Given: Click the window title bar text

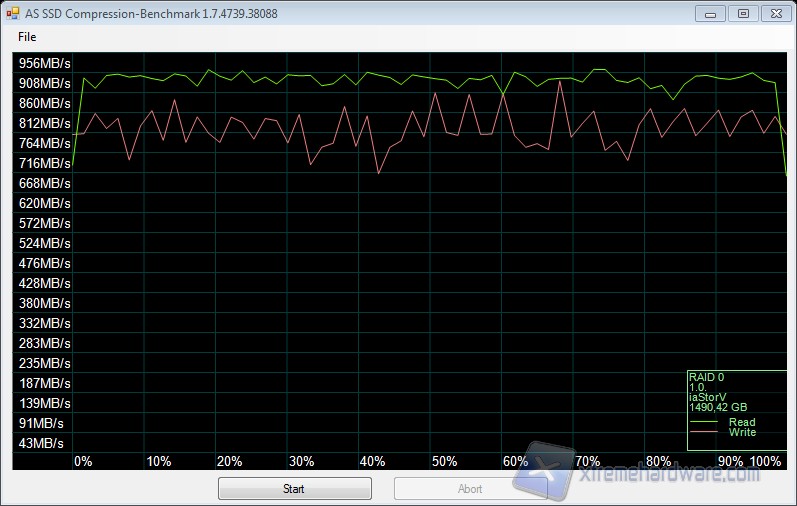Looking at the screenshot, I should [150, 14].
